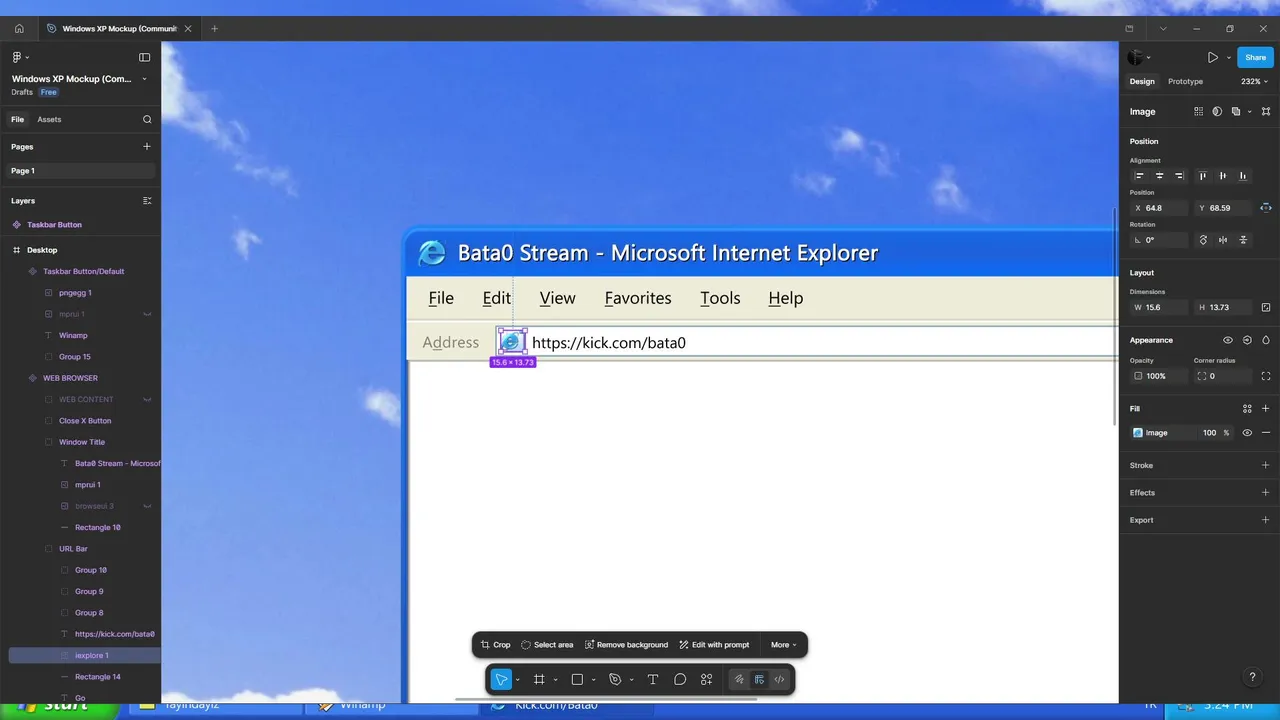Click flip vertical icon

click(1243, 240)
